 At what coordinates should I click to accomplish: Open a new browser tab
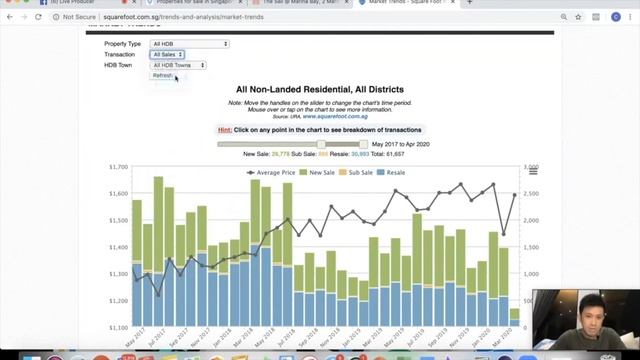point(469,2)
